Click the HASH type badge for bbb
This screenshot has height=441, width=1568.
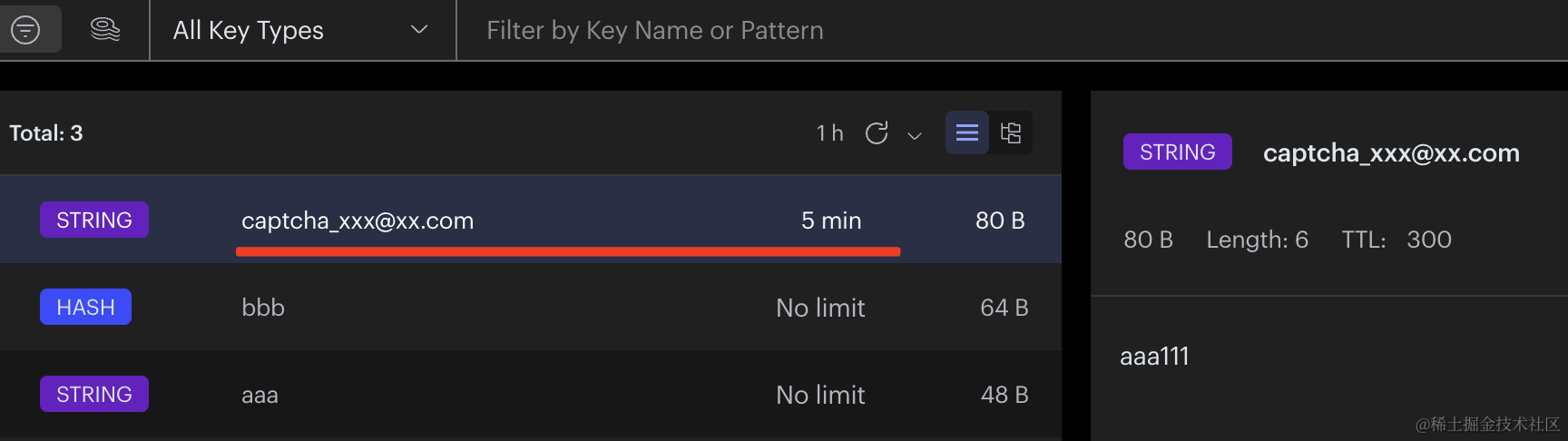85,308
